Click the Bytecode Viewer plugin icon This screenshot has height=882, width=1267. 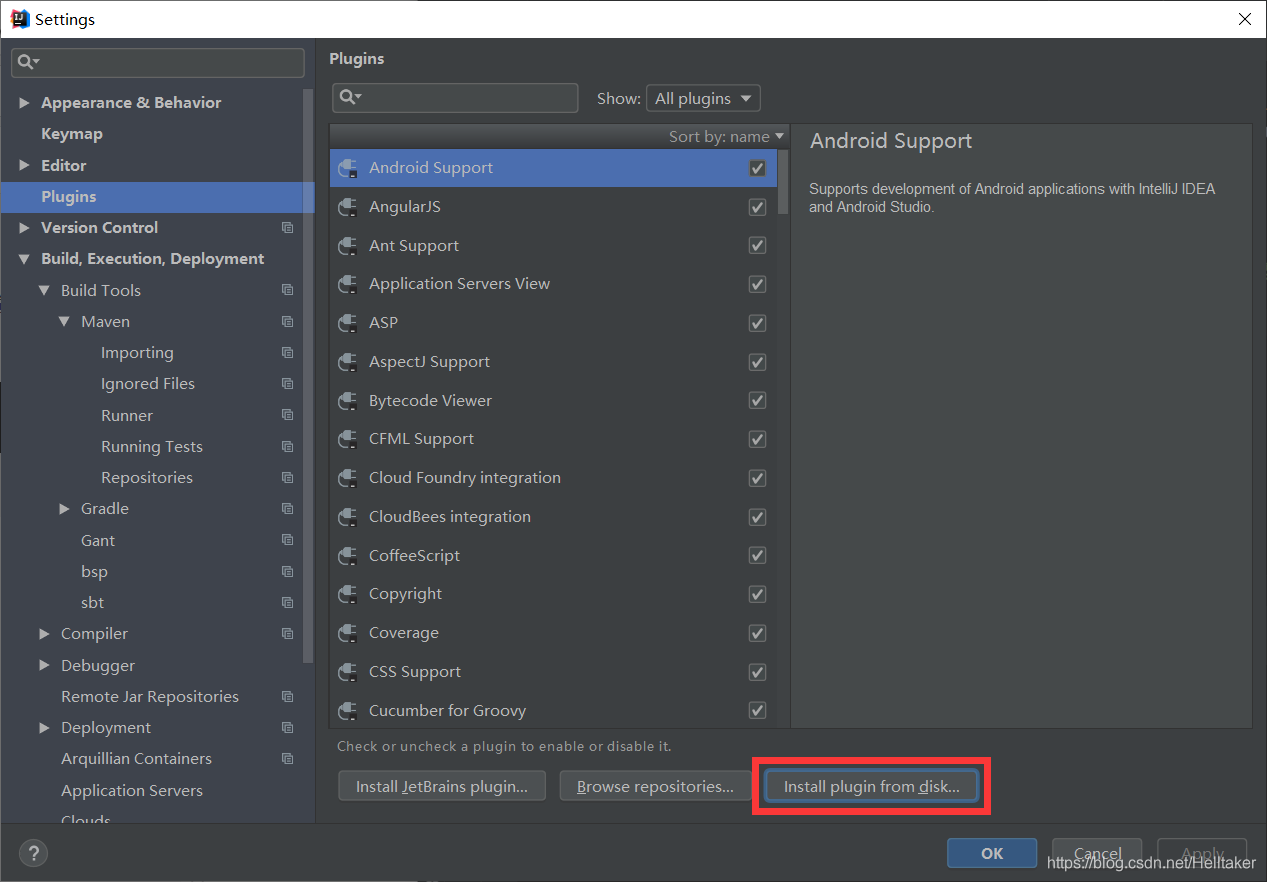348,401
